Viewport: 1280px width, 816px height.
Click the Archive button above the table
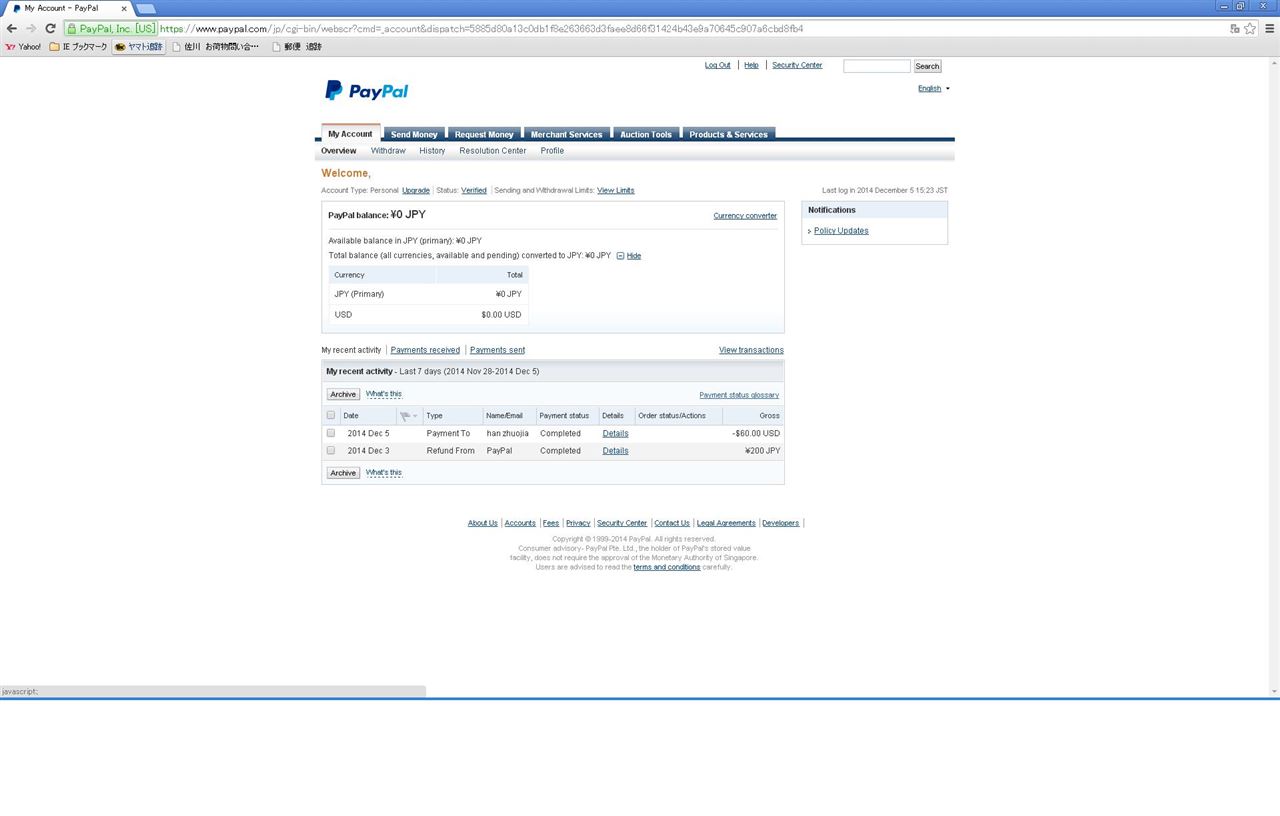pos(343,394)
